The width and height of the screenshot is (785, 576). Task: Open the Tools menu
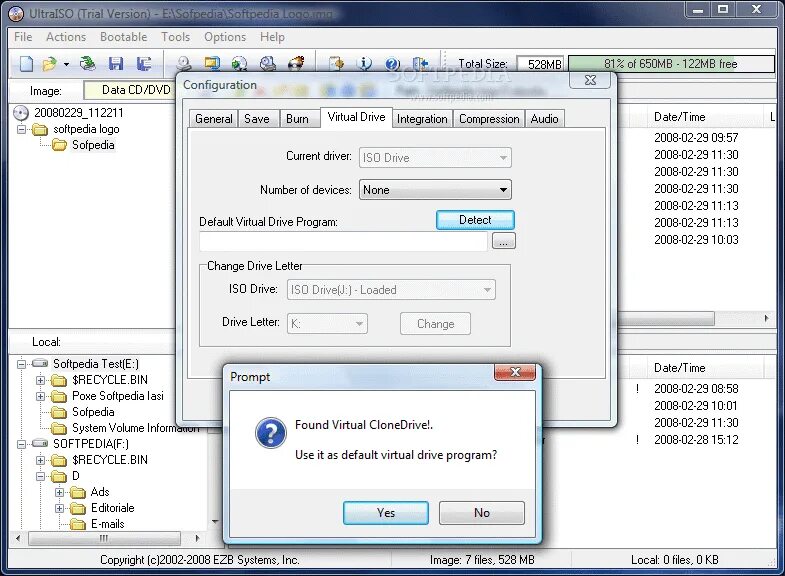click(175, 37)
